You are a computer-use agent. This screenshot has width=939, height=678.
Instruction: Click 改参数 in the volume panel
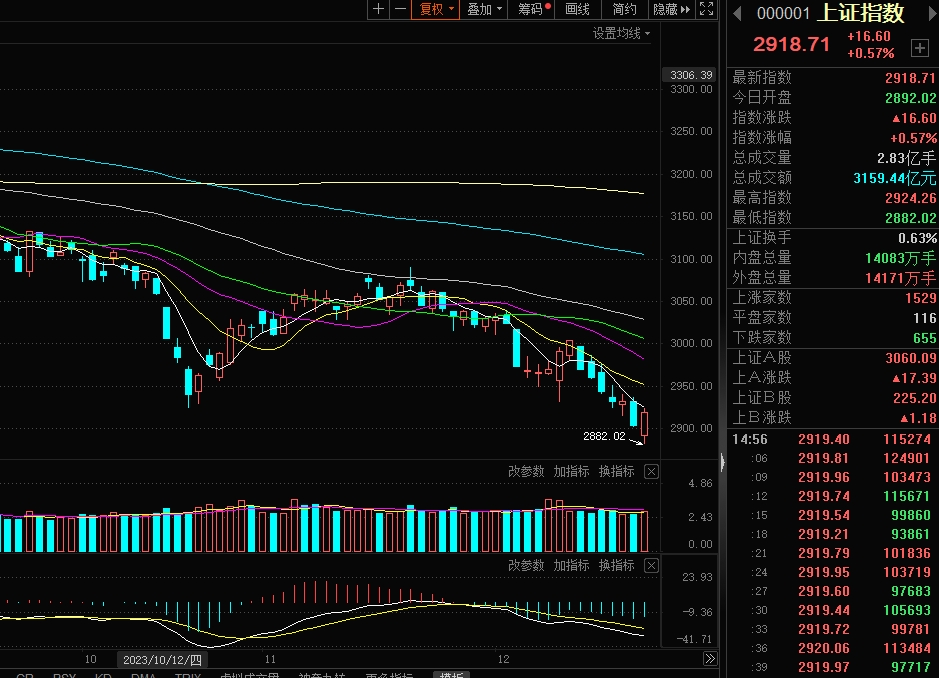[x=526, y=471]
